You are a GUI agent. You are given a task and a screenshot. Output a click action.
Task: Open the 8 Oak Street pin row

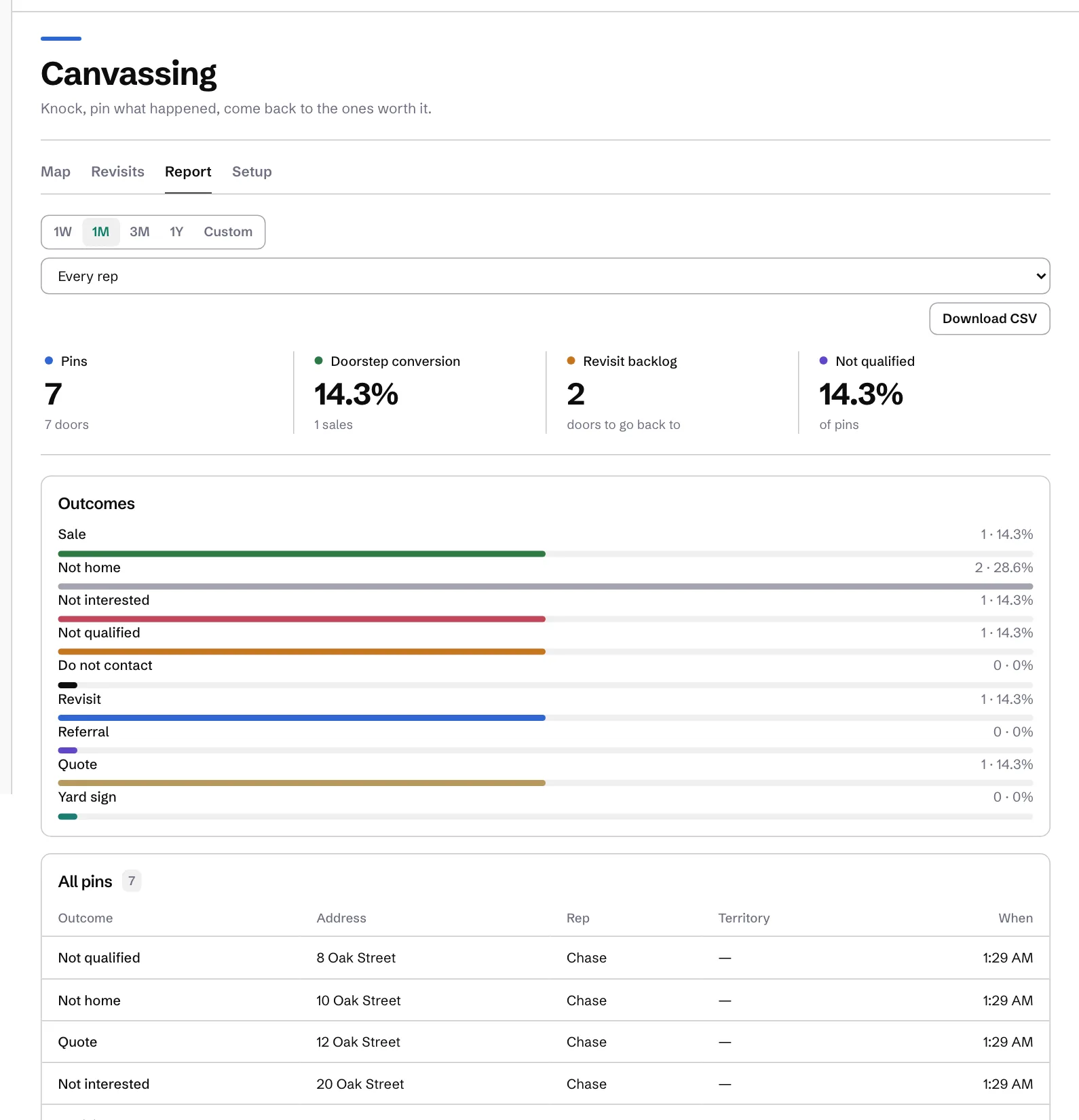[546, 958]
